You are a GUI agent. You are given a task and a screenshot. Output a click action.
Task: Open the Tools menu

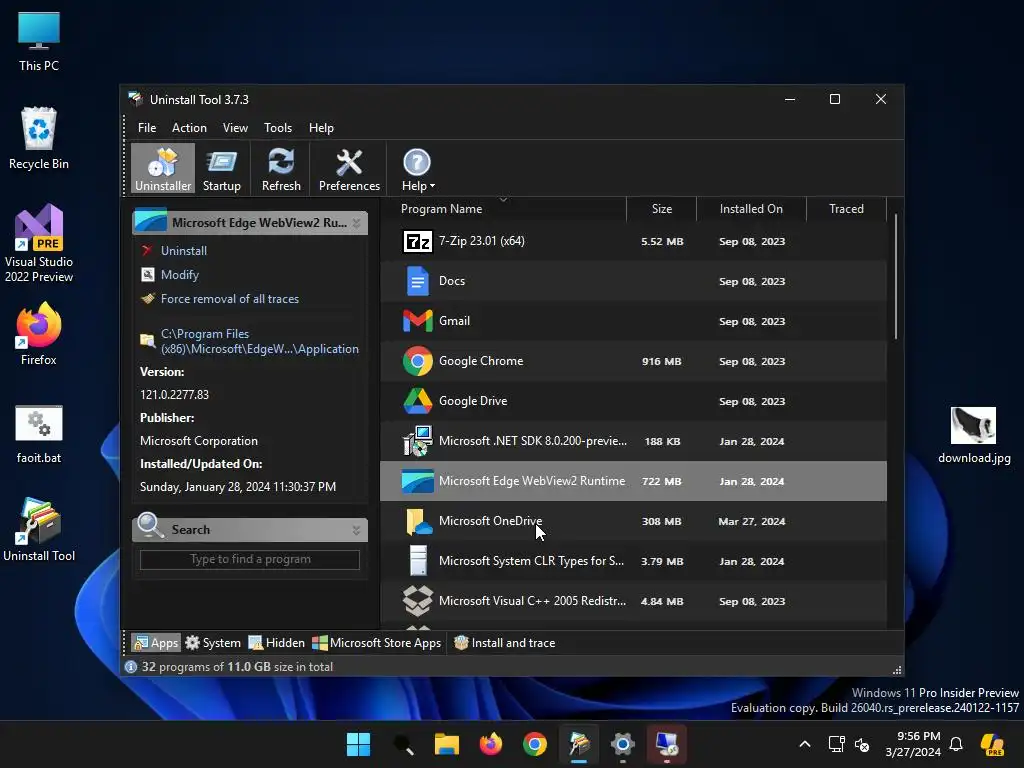[278, 128]
